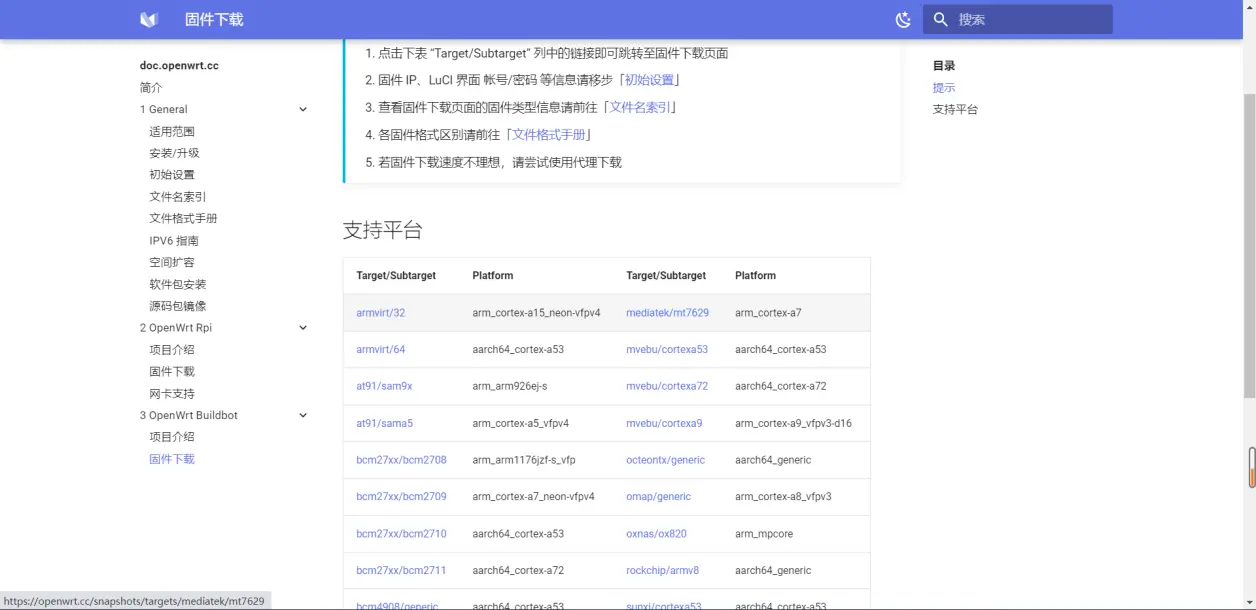Open the armvirt/32 target link
The height and width of the screenshot is (610, 1256).
[381, 313]
